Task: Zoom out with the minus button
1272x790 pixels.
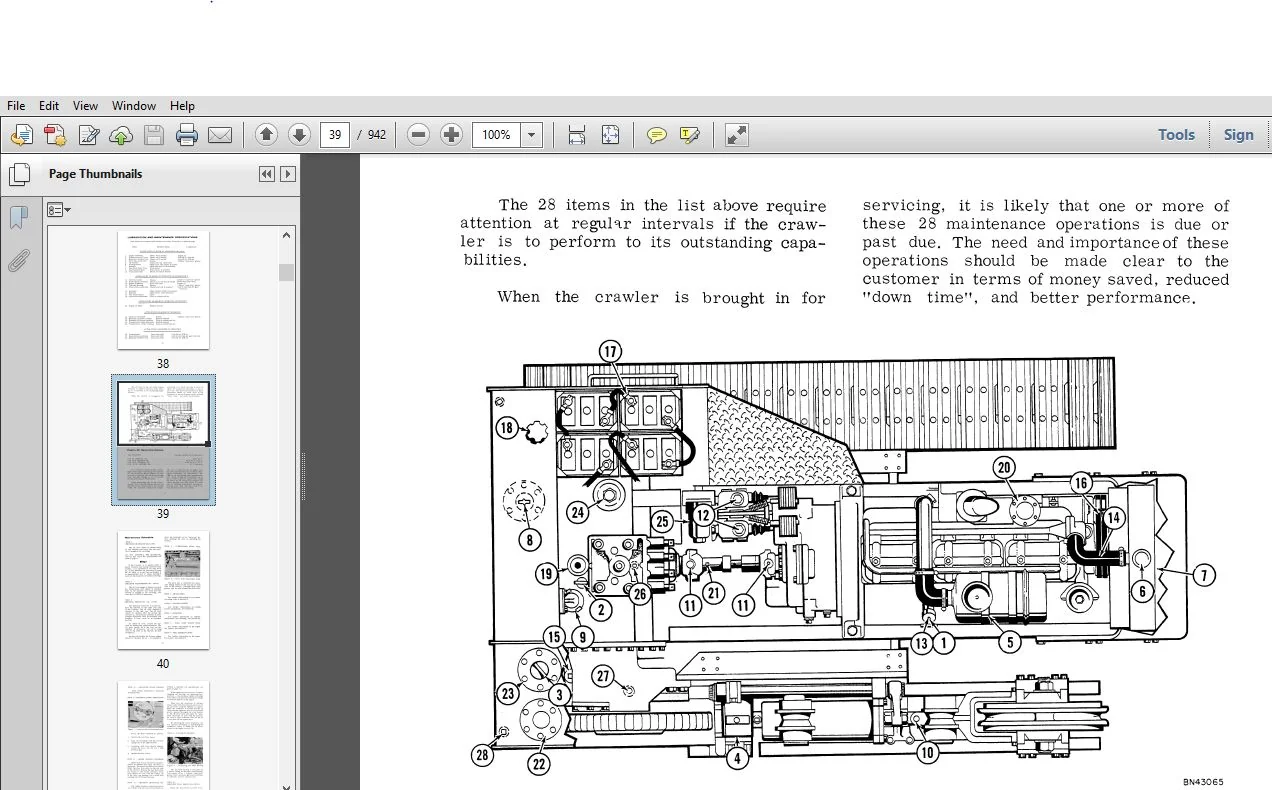Action: click(419, 135)
